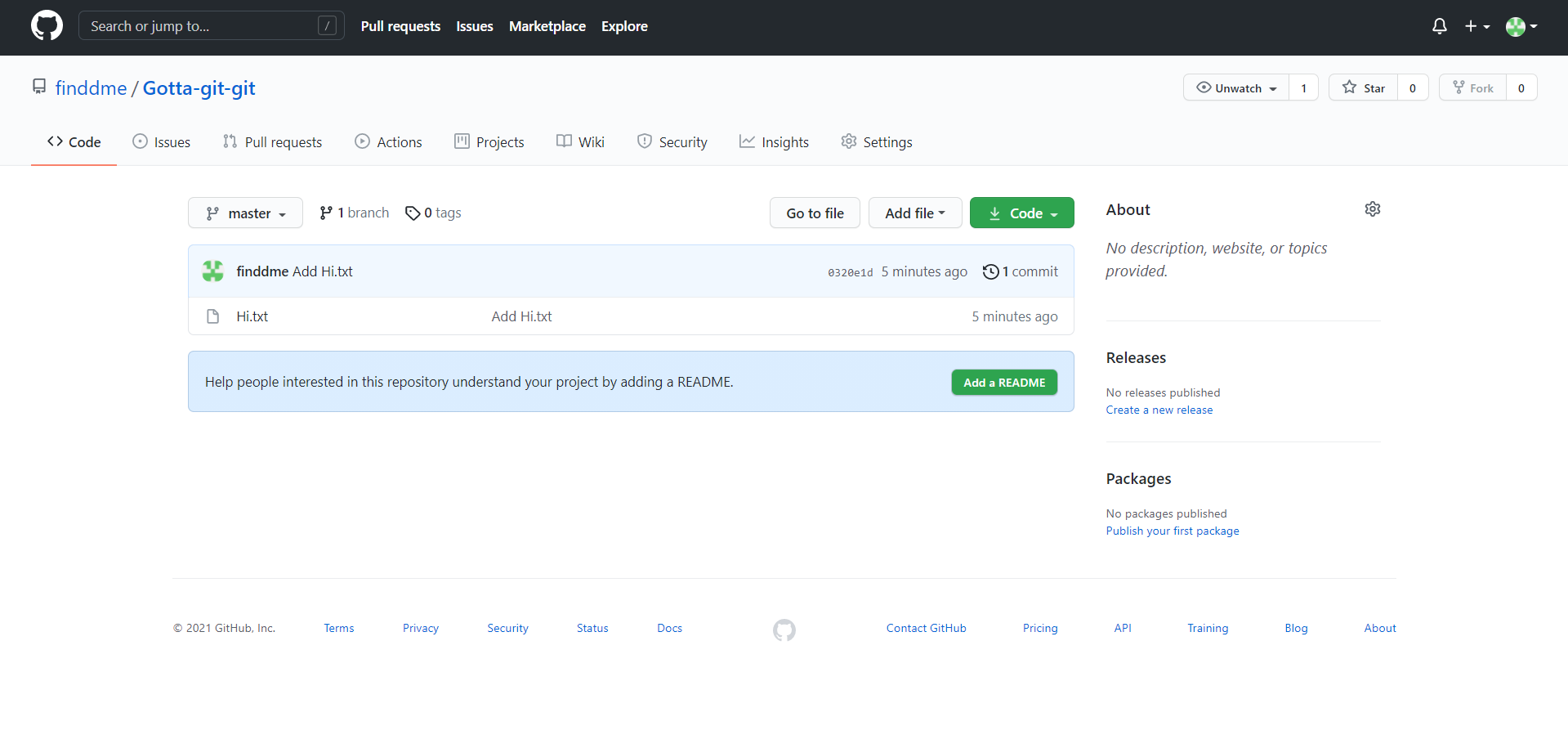This screenshot has width=1568, height=735.
Task: Click the slash shortcut key icon in search
Action: [x=327, y=25]
